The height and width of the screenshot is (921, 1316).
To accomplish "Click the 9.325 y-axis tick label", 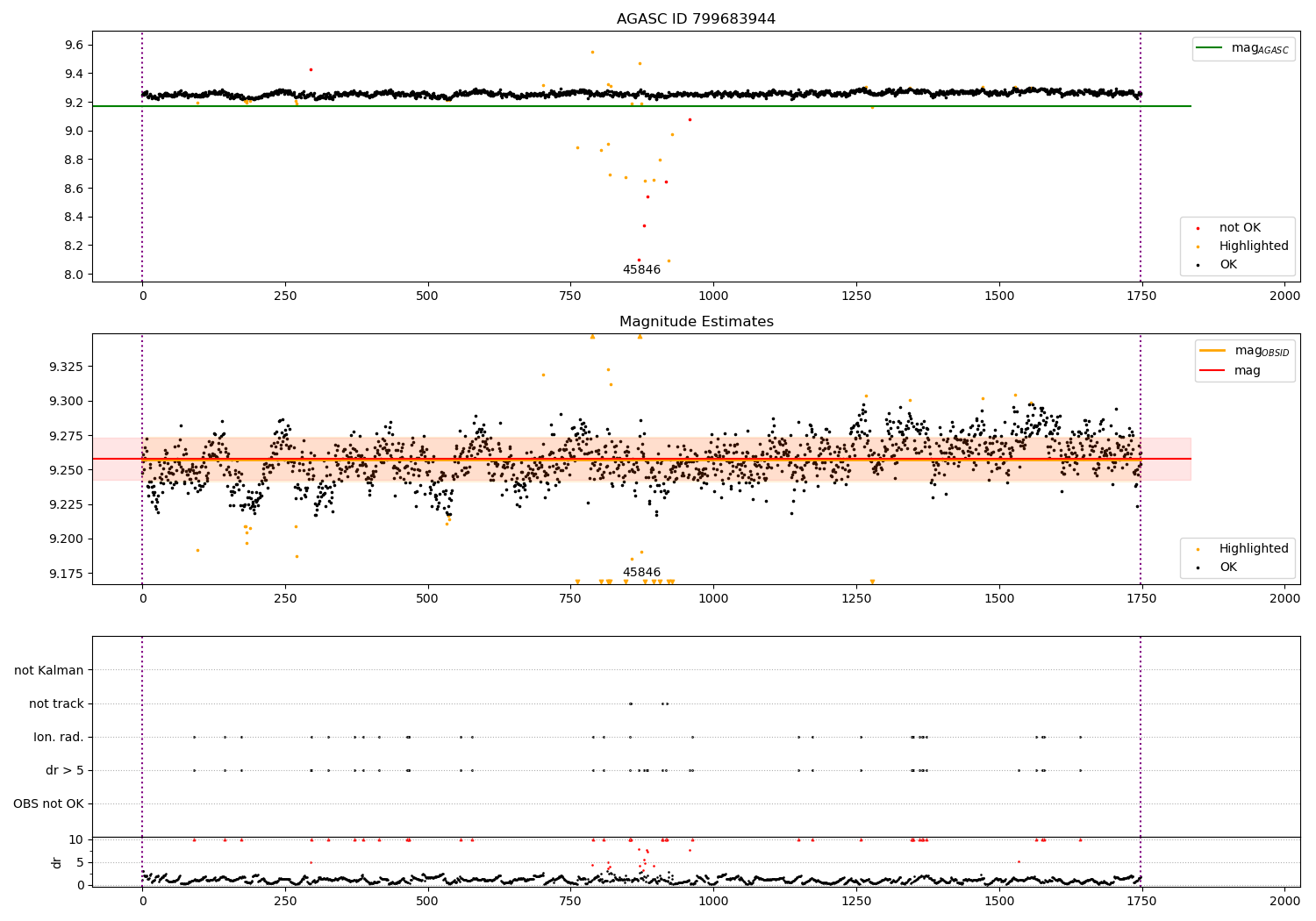I will coord(67,367).
